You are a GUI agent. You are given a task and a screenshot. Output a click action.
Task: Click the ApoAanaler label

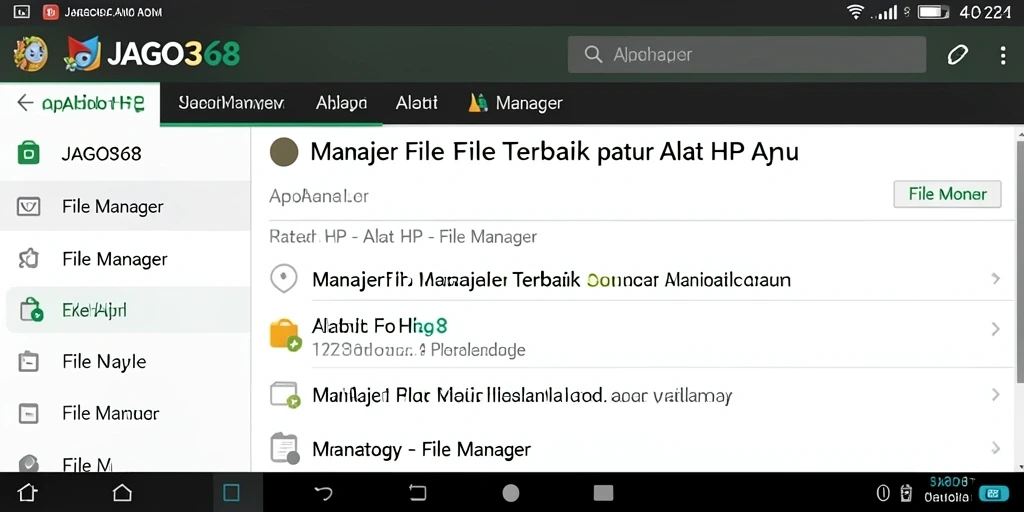pos(319,195)
